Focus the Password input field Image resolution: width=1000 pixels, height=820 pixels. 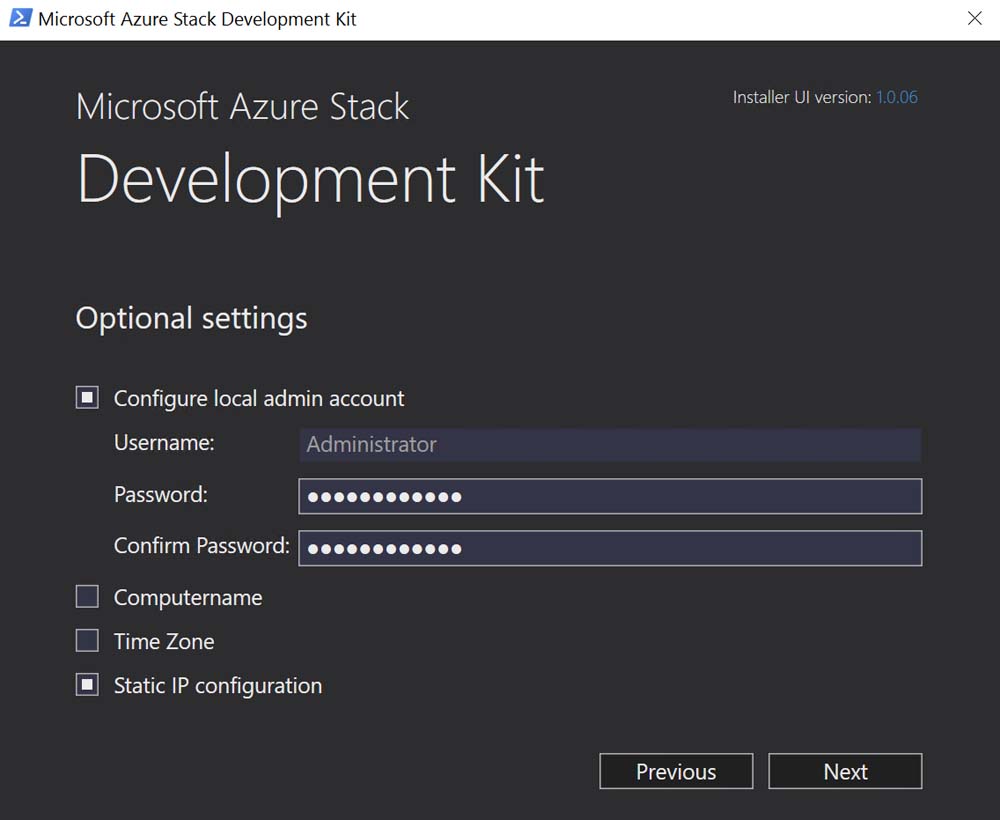tap(609, 496)
